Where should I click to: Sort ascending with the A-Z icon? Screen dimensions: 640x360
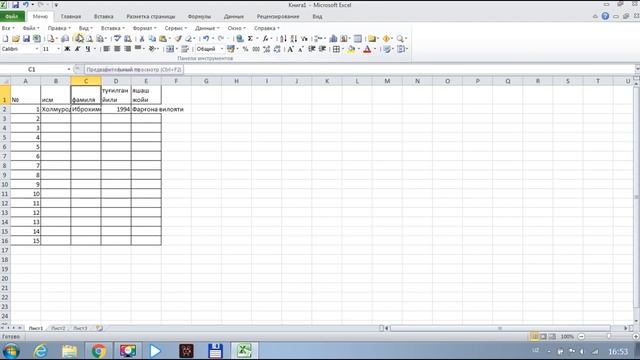283,39
